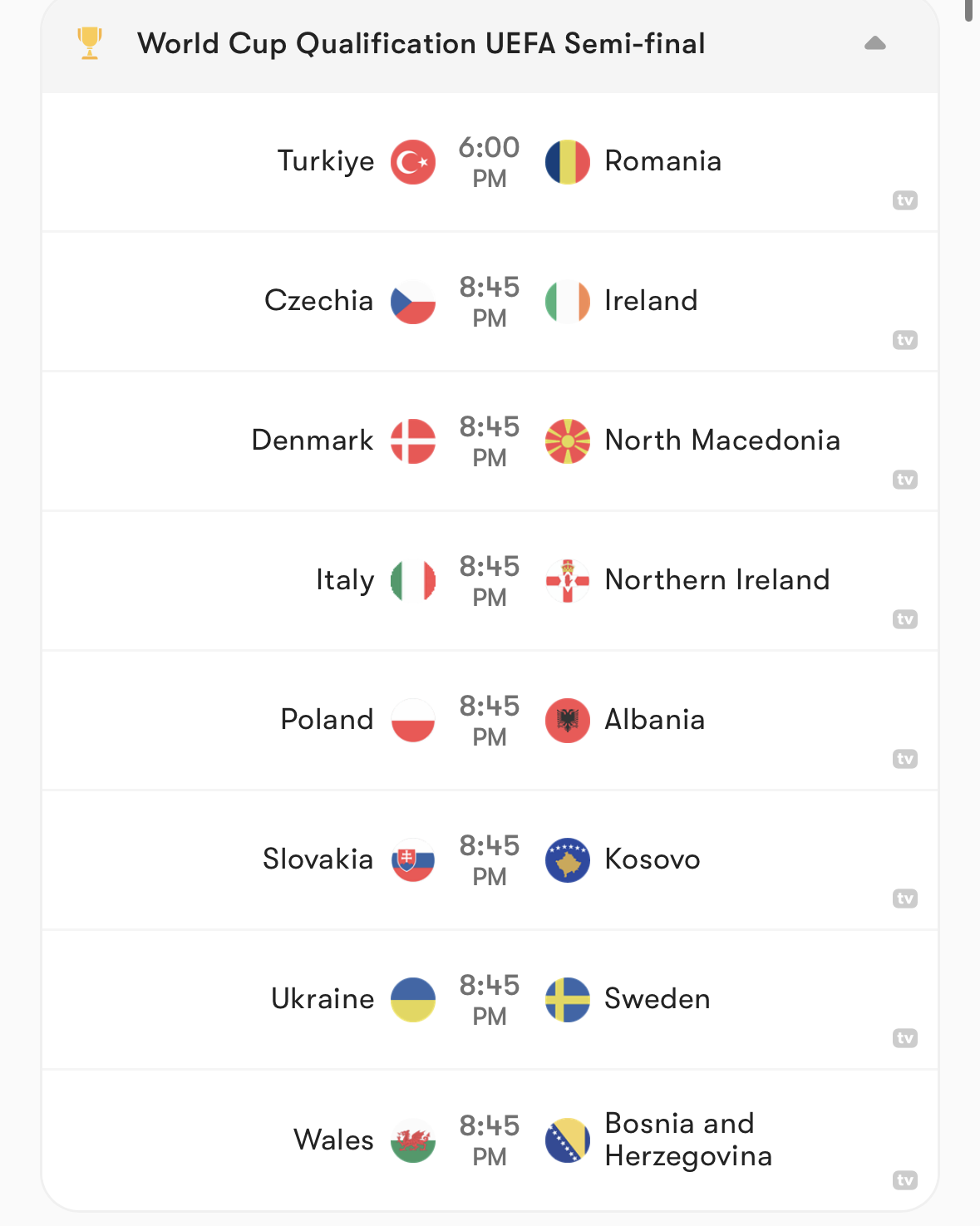980x1226 pixels.
Task: Click the Northern Ireland flag icon
Action: coord(568,581)
